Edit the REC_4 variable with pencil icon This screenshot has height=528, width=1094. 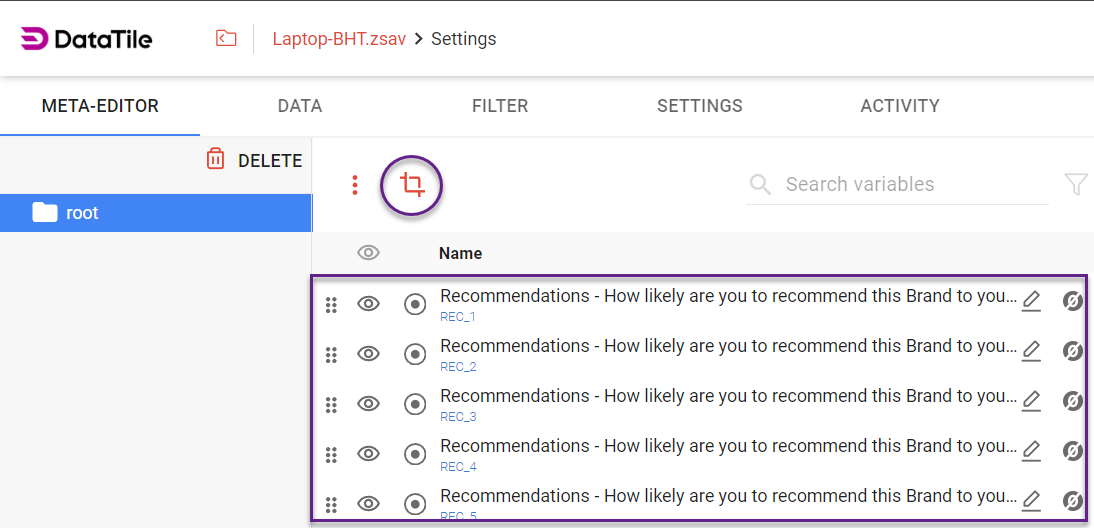coord(1031,451)
